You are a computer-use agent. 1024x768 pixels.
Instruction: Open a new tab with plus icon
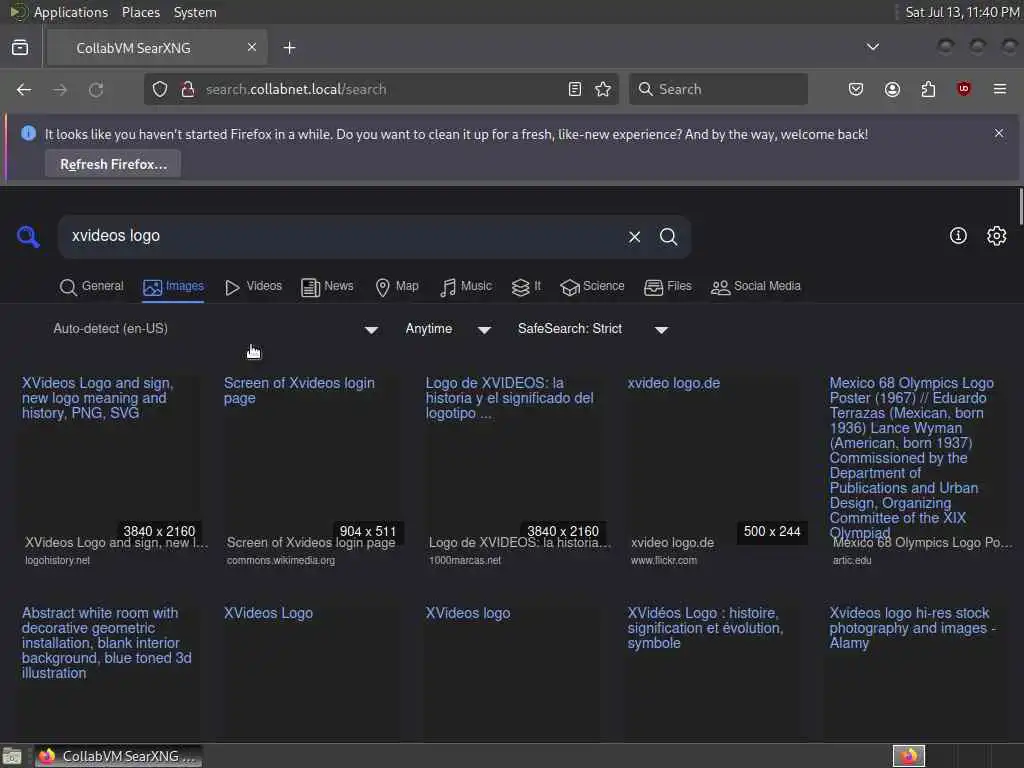point(289,48)
